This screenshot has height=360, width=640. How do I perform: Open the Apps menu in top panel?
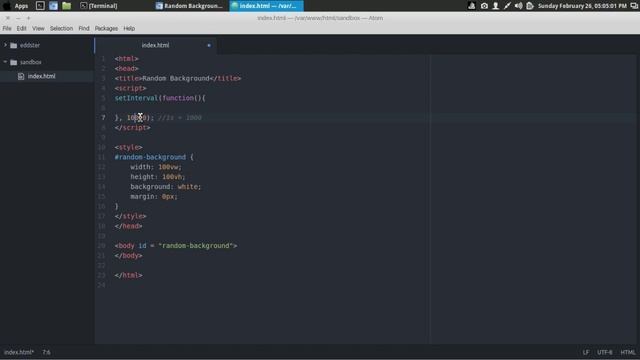(16, 6)
